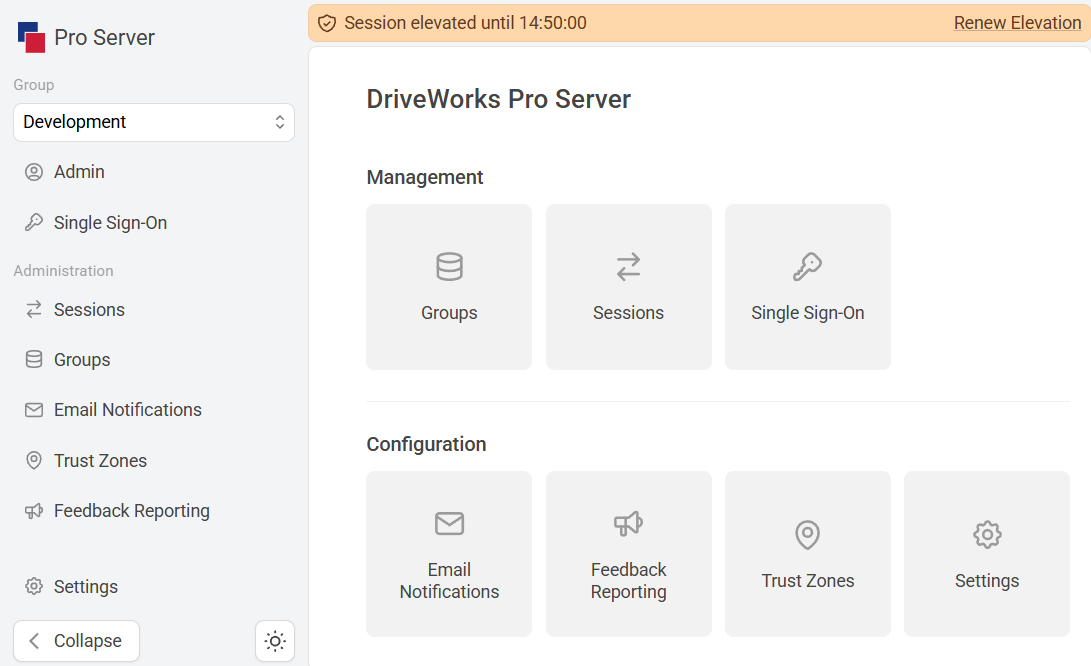The image size is (1091, 666).
Task: Open the Trust Zones configuration tile
Action: [x=808, y=554]
